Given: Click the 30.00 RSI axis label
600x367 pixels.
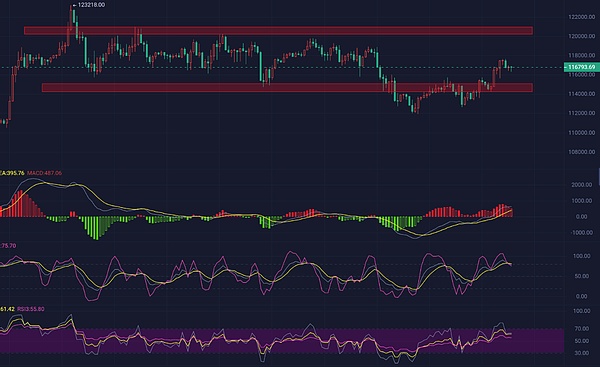Looking at the screenshot, I should click(x=582, y=353).
